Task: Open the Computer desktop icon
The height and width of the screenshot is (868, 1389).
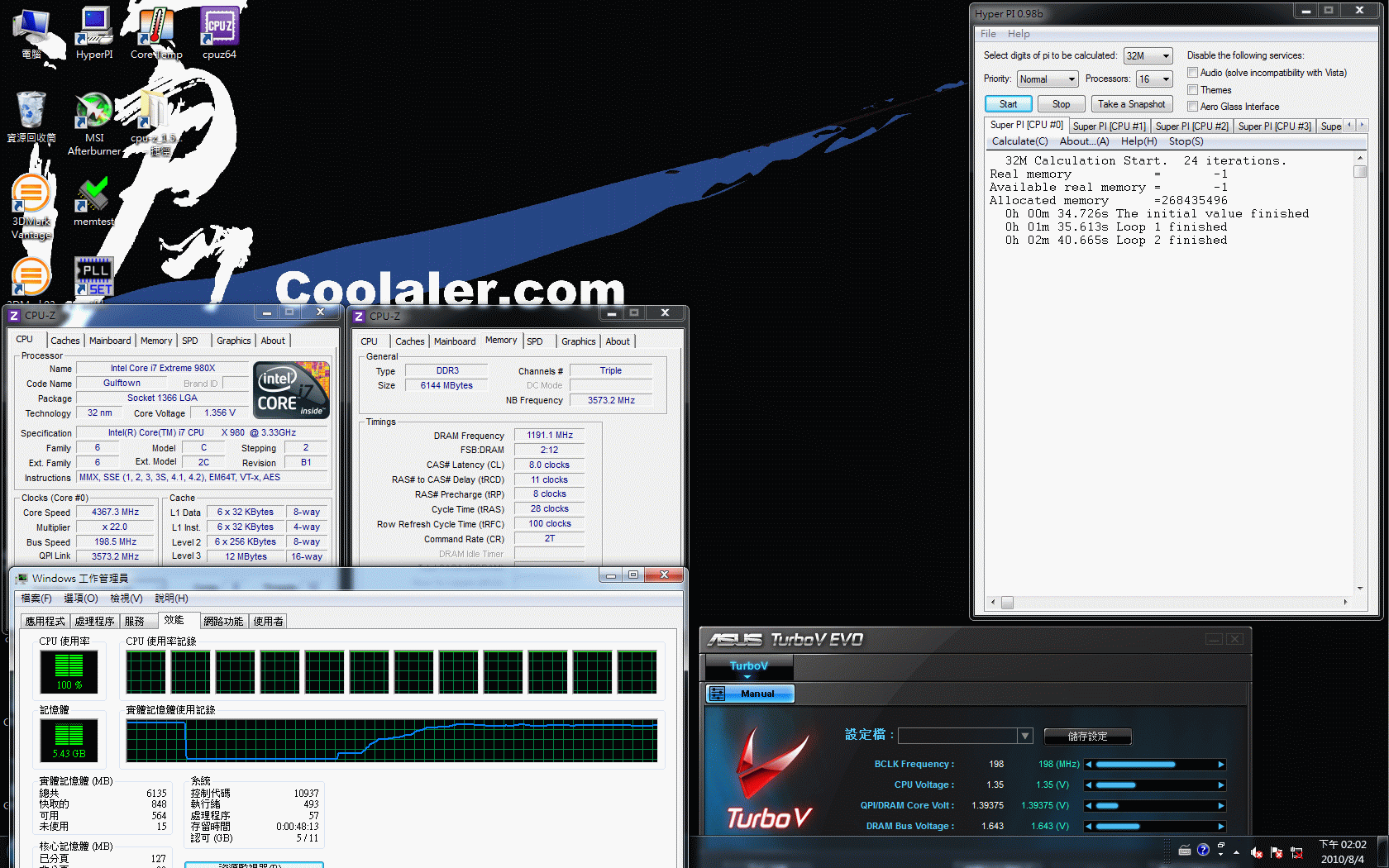Action: click(31, 33)
